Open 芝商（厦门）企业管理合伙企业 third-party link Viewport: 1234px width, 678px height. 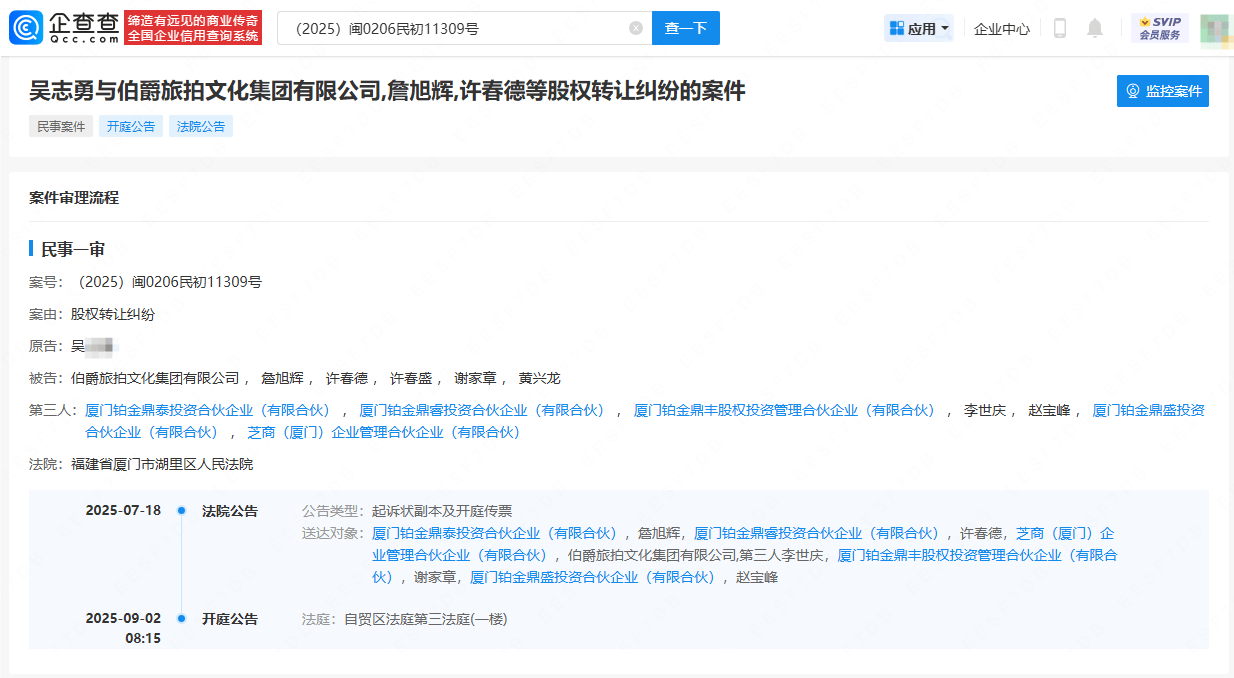[384, 432]
